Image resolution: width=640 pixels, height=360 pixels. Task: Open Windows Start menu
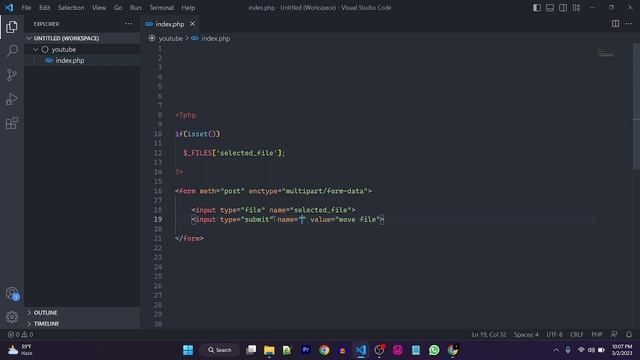(188, 350)
